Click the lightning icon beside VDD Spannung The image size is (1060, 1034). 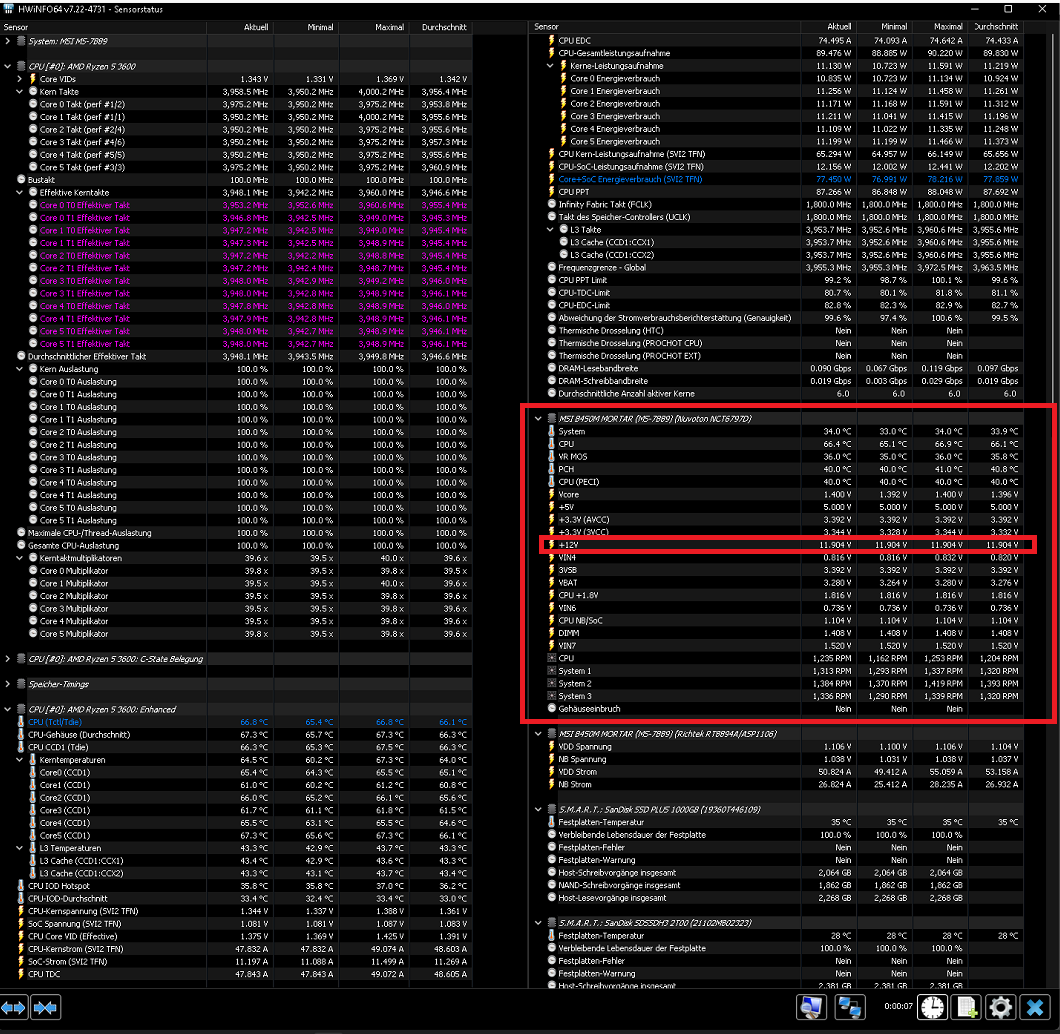(551, 747)
